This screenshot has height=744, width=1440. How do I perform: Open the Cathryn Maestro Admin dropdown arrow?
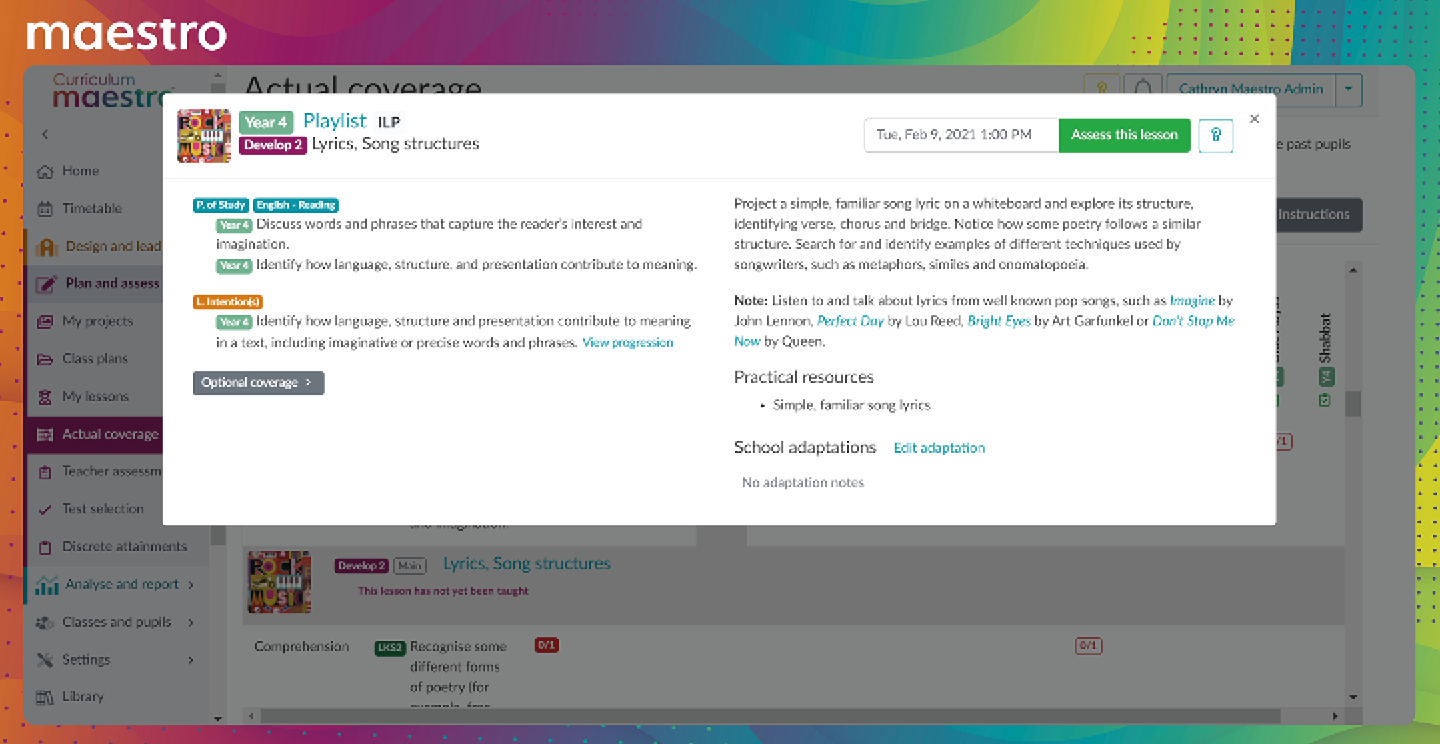(x=1350, y=89)
